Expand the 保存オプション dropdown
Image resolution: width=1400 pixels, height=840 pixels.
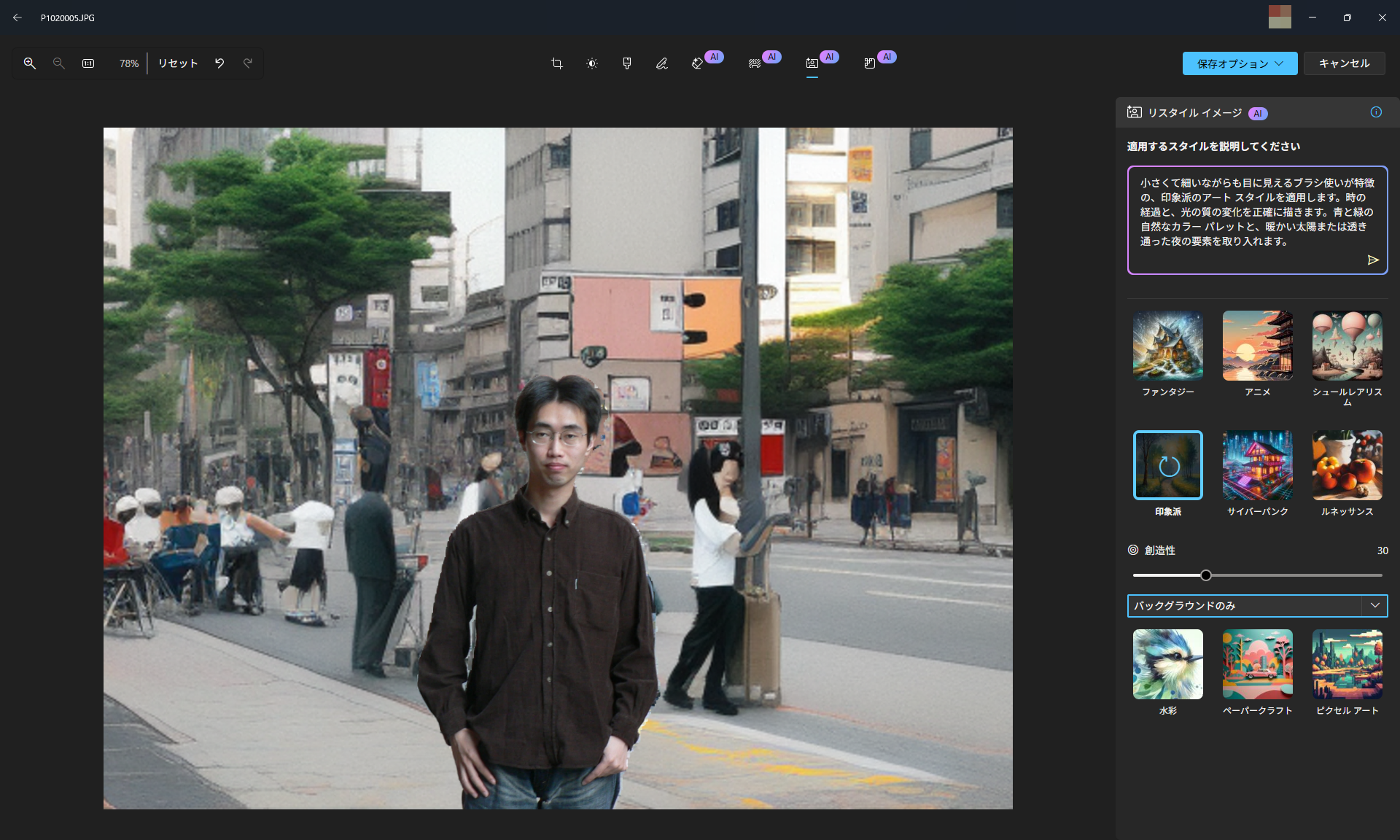(x=1239, y=63)
